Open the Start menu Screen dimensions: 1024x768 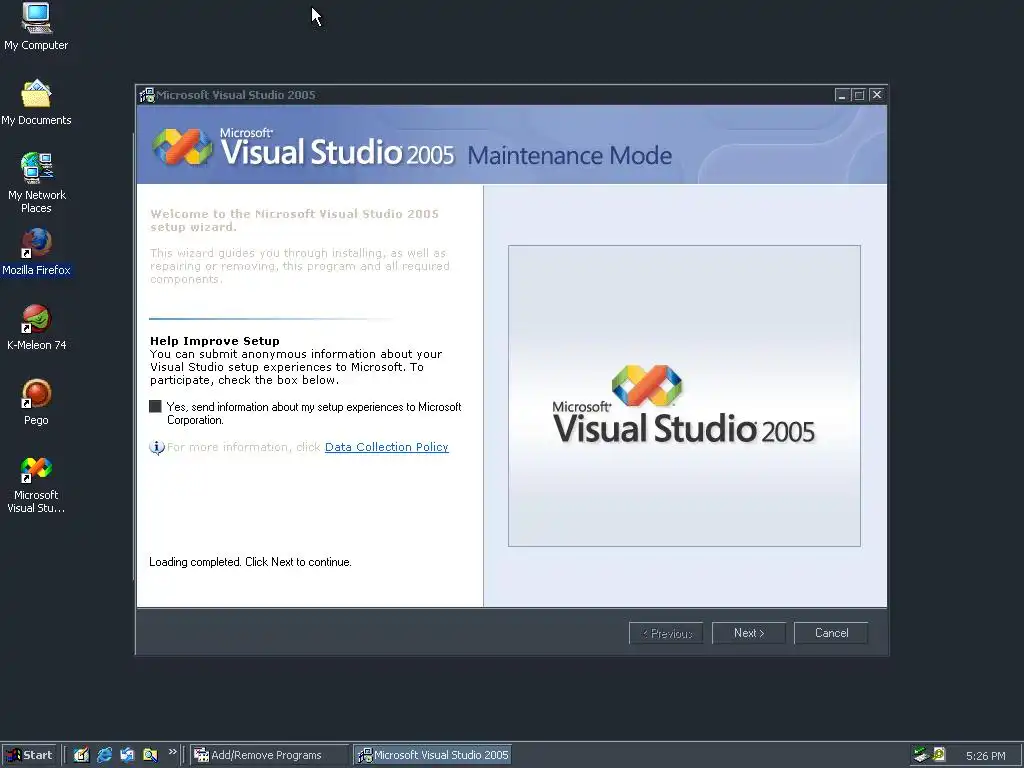coord(29,755)
